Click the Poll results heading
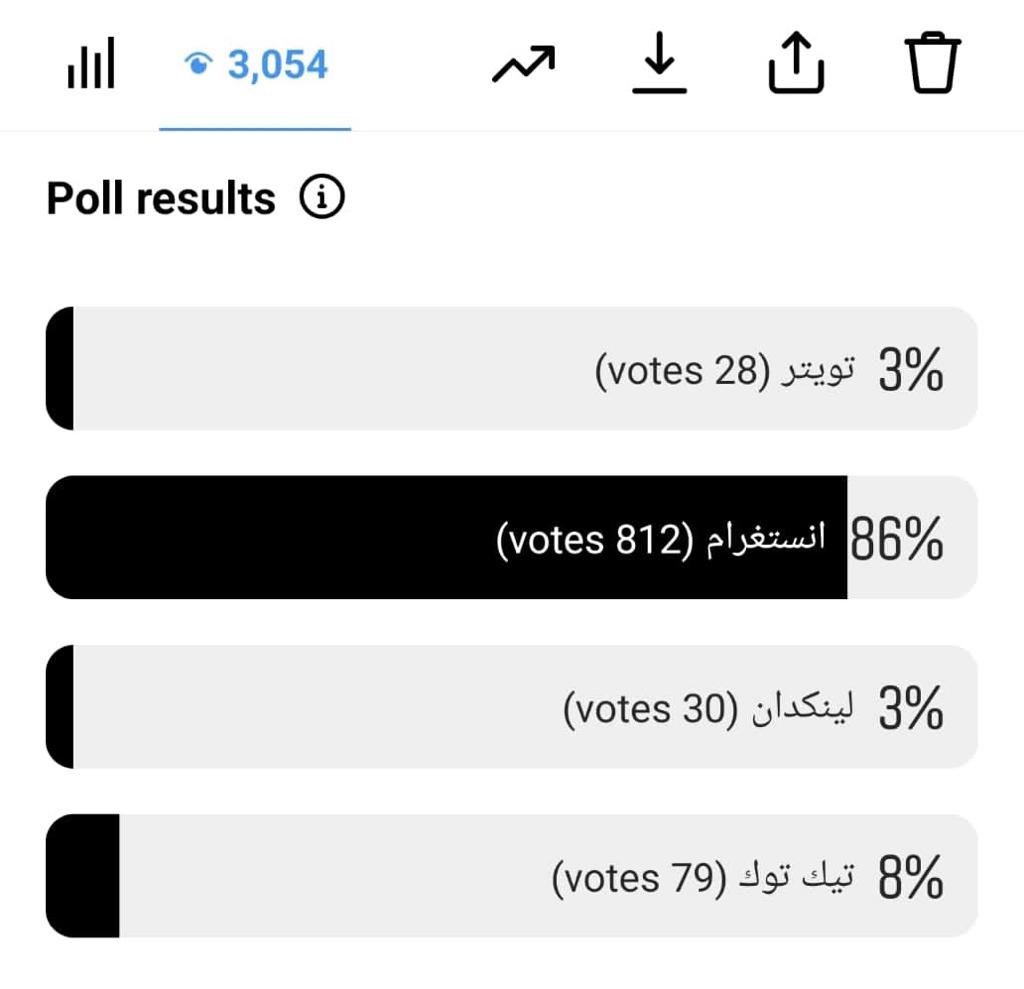This screenshot has width=1024, height=989. click(161, 198)
